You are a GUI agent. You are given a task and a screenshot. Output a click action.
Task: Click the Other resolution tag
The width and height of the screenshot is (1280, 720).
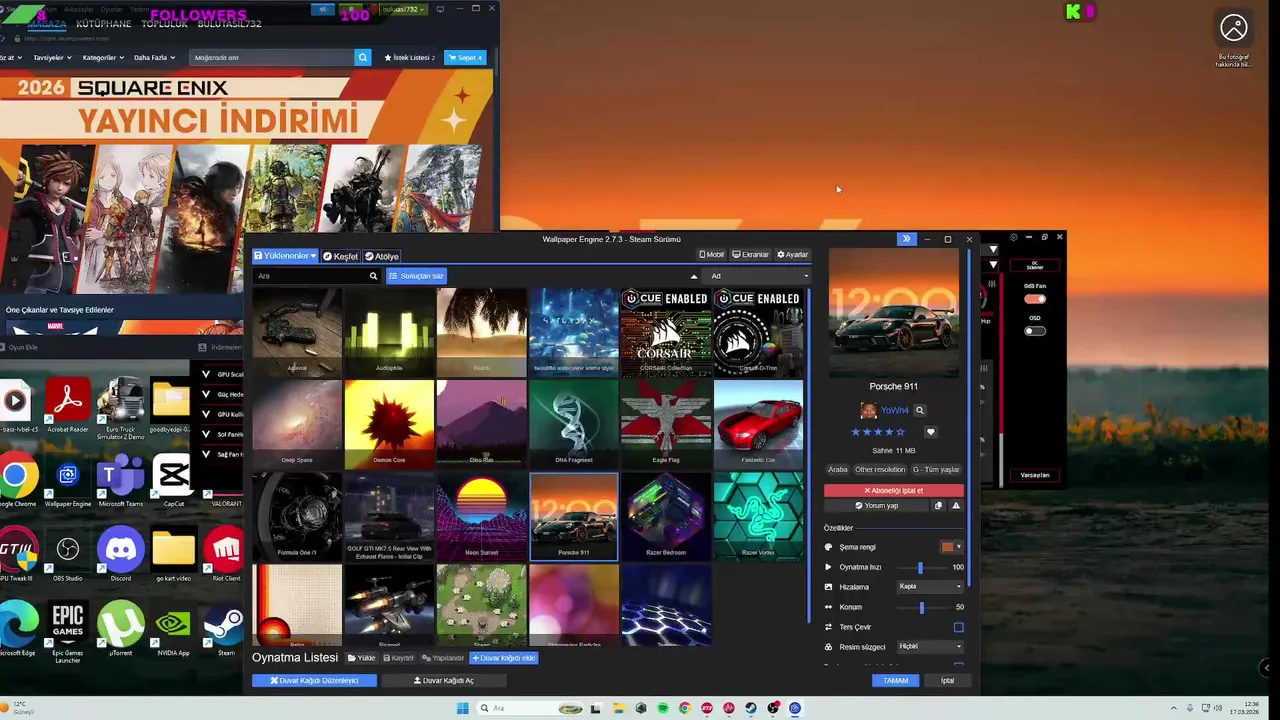tap(880, 469)
